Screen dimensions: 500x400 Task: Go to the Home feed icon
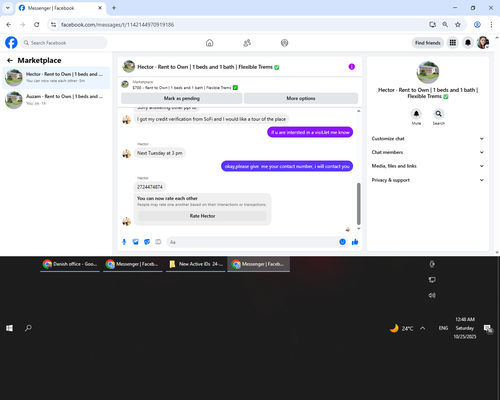tap(209, 43)
